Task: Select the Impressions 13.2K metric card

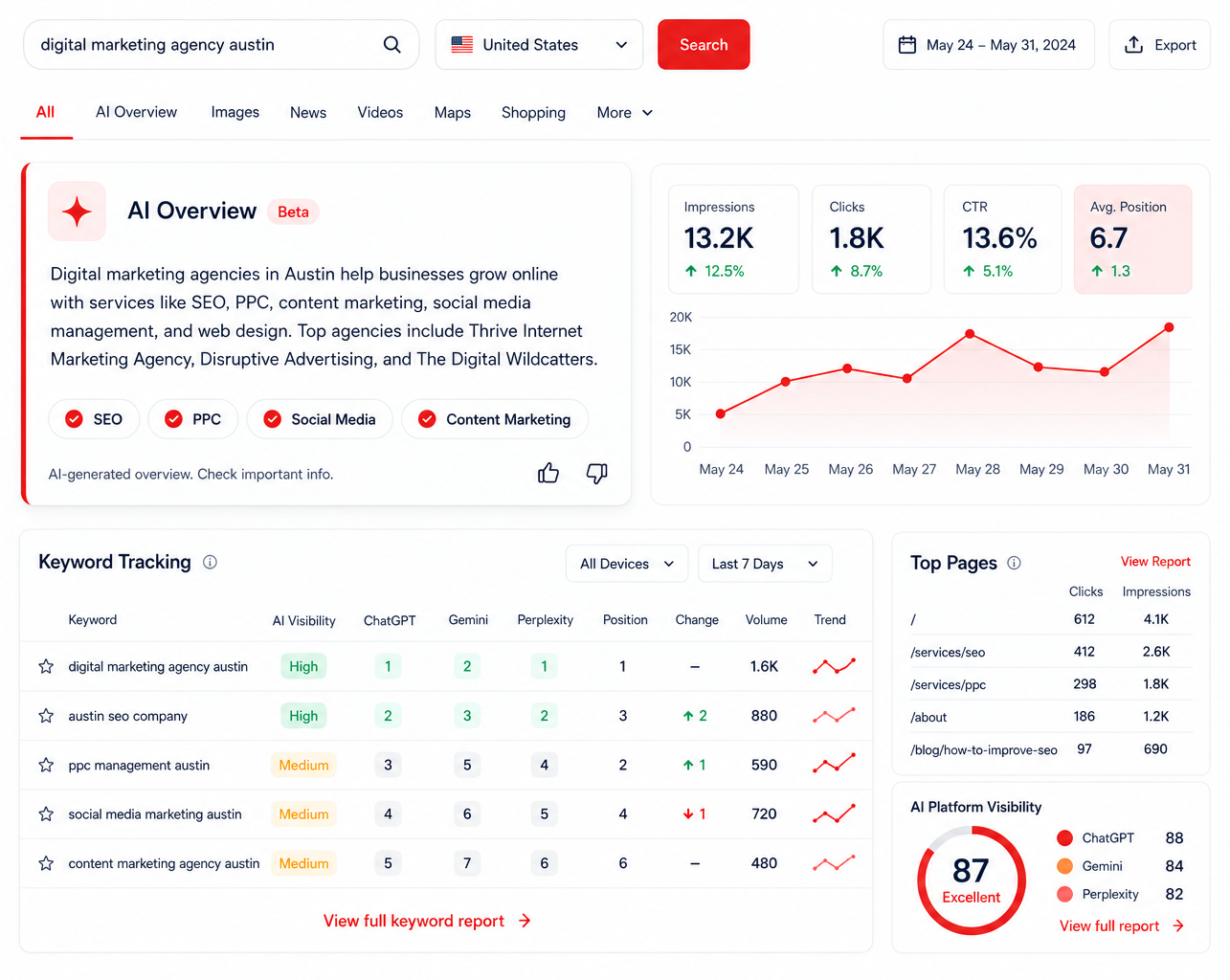Action: (x=733, y=239)
